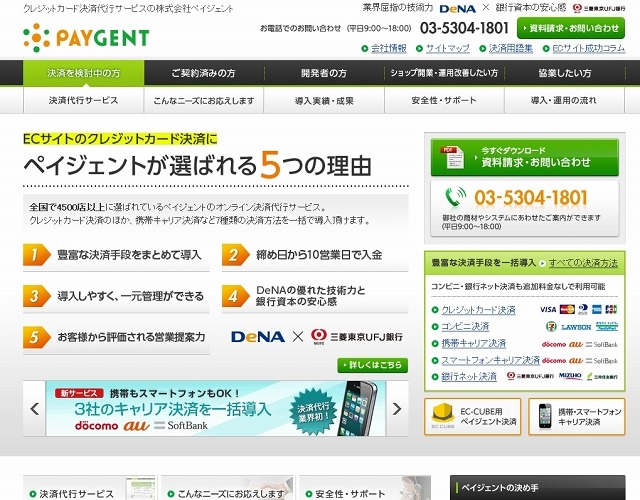Click the sidebar 資料請求・お問い合わせ download button
Viewport: 640px width, 500px height.
pos(524,158)
